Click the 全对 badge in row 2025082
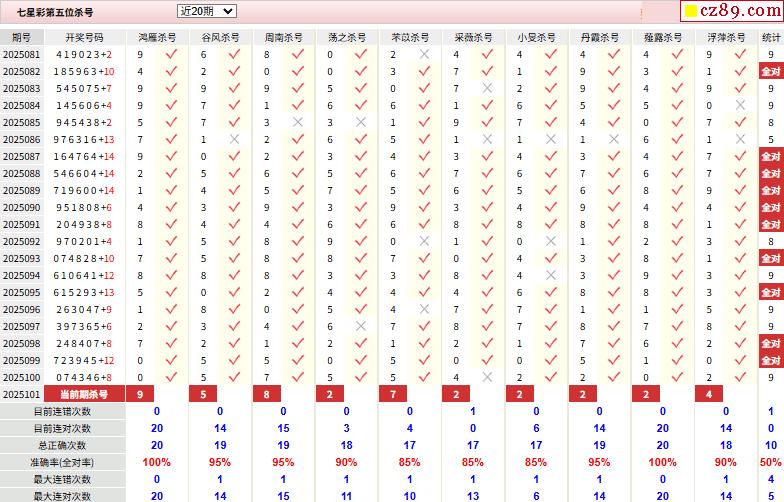This screenshot has width=784, height=502. pyautogui.click(x=771, y=72)
